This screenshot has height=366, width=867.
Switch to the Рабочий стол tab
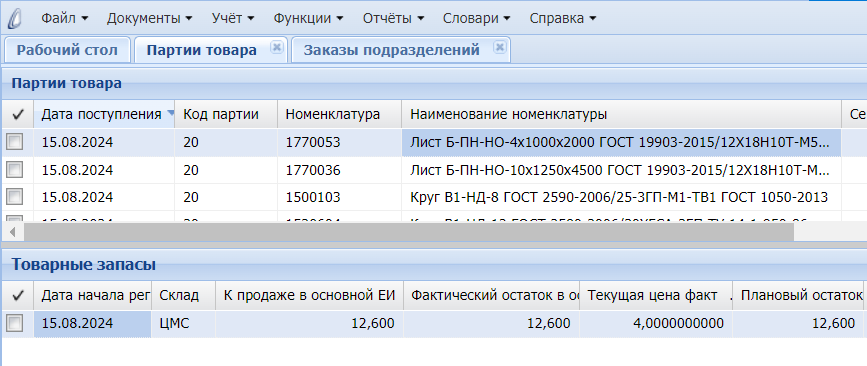click(x=67, y=50)
